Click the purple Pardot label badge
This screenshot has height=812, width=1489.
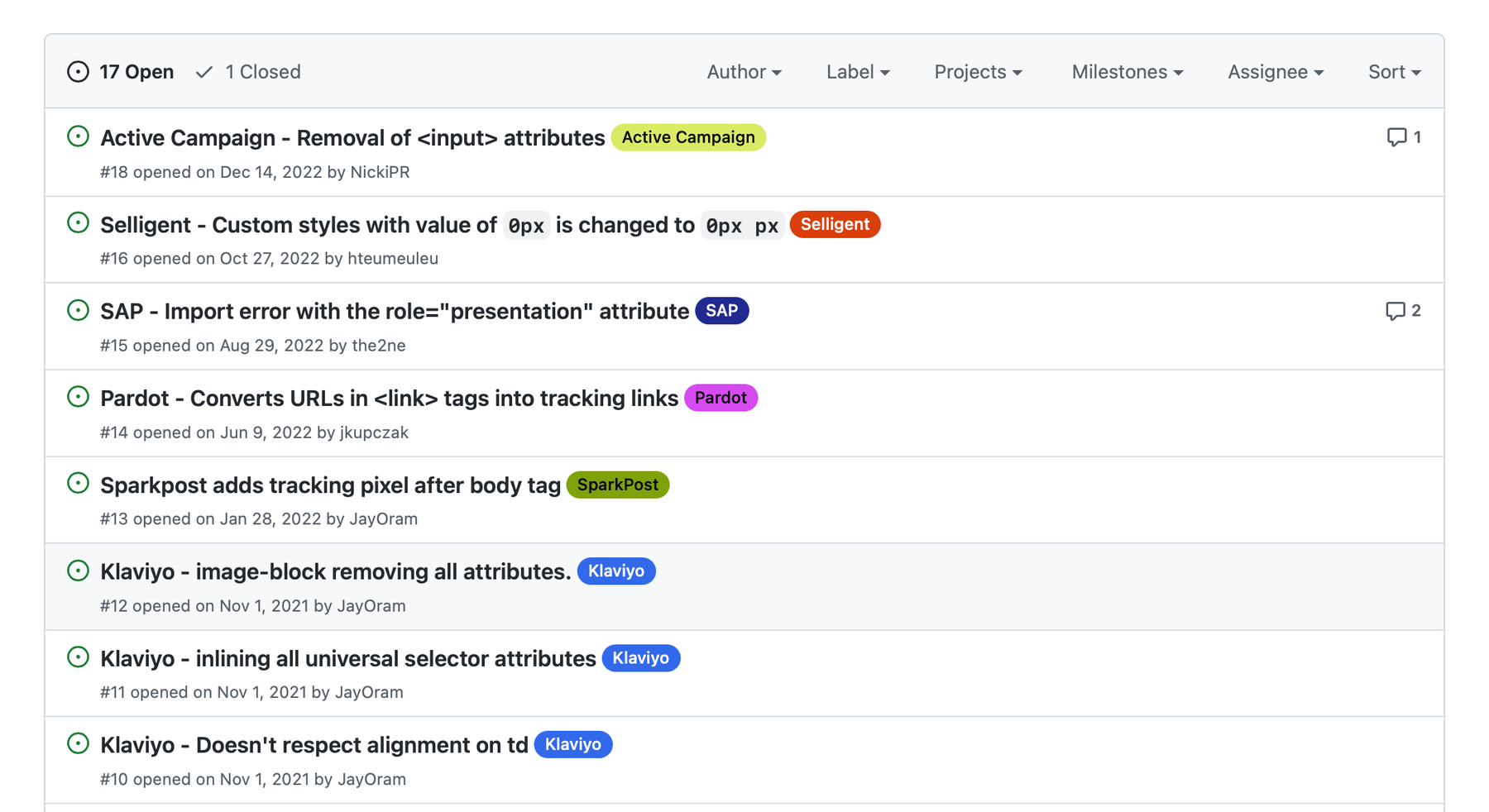click(721, 398)
